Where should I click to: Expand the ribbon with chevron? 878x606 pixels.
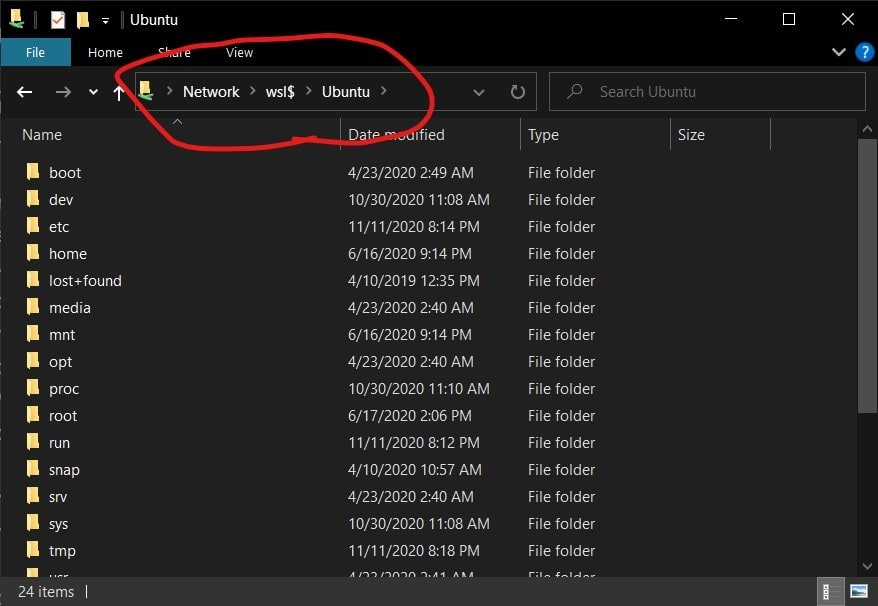[x=838, y=52]
